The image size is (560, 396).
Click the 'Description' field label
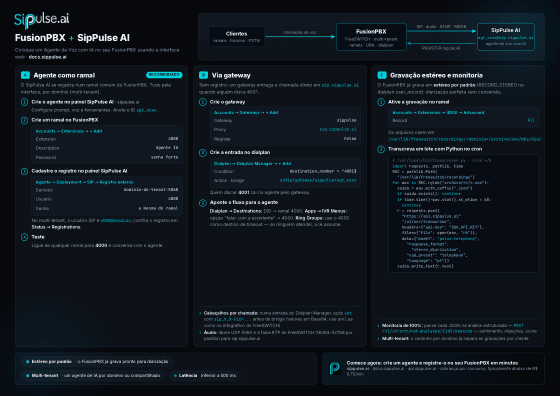[x=47, y=148]
